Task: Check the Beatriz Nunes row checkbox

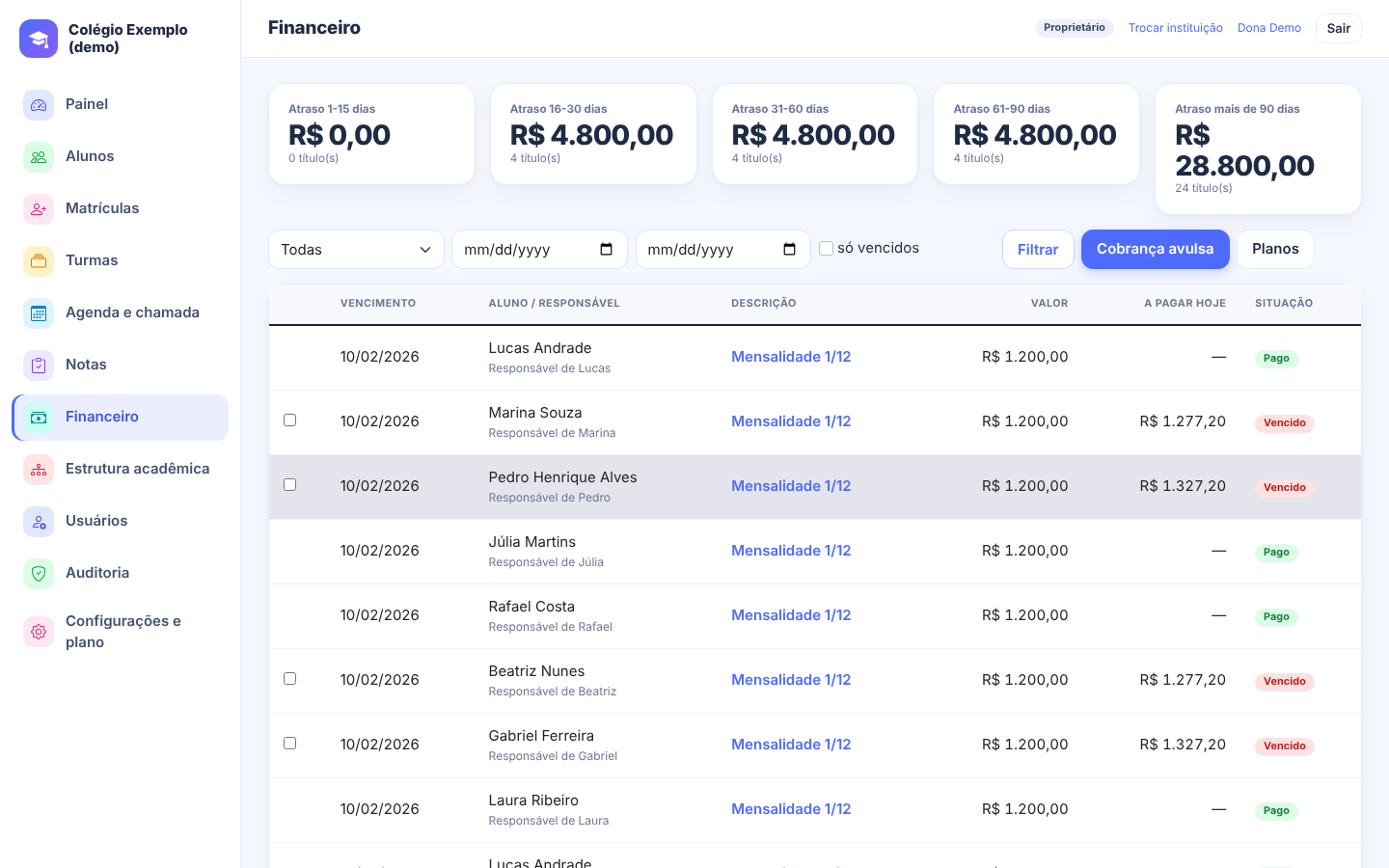Action: [289, 678]
